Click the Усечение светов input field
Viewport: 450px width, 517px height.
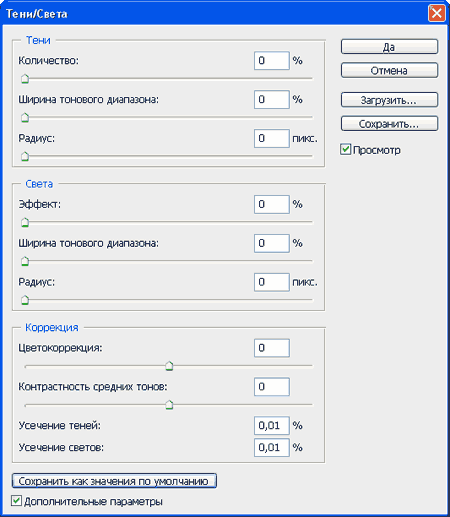(x=272, y=447)
